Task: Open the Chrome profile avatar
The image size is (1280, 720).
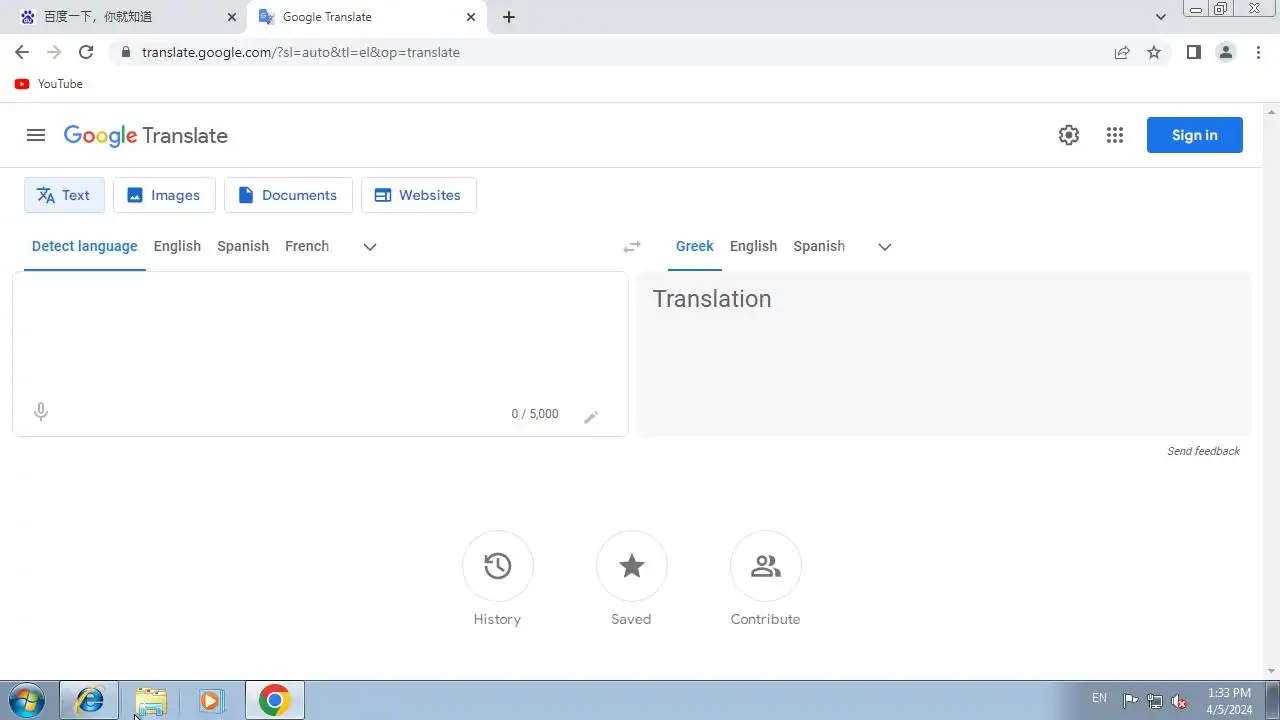Action: point(1226,52)
